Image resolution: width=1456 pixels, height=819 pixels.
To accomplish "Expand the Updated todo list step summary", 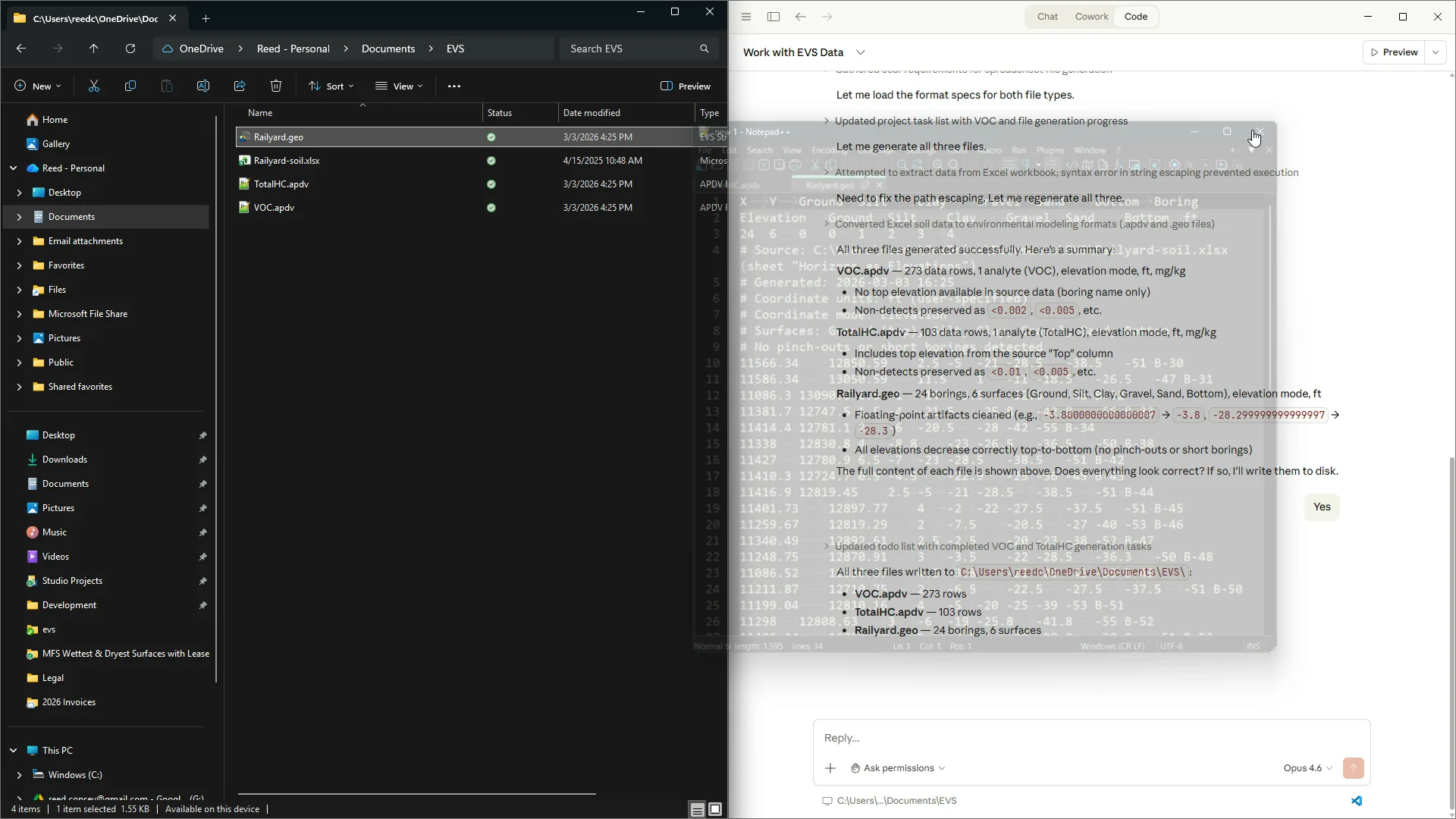I will (x=988, y=547).
